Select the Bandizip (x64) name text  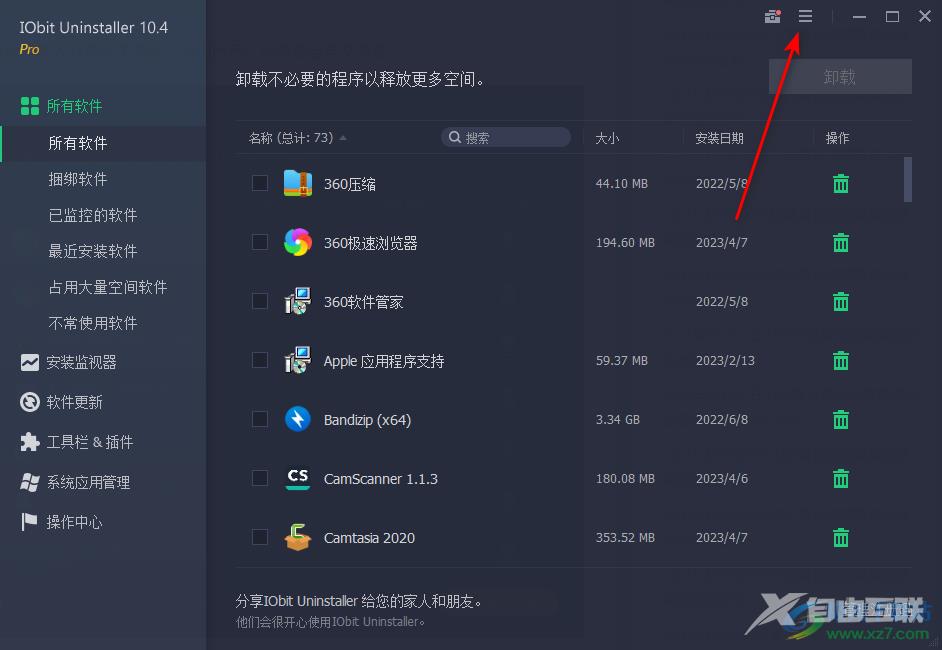pos(367,419)
